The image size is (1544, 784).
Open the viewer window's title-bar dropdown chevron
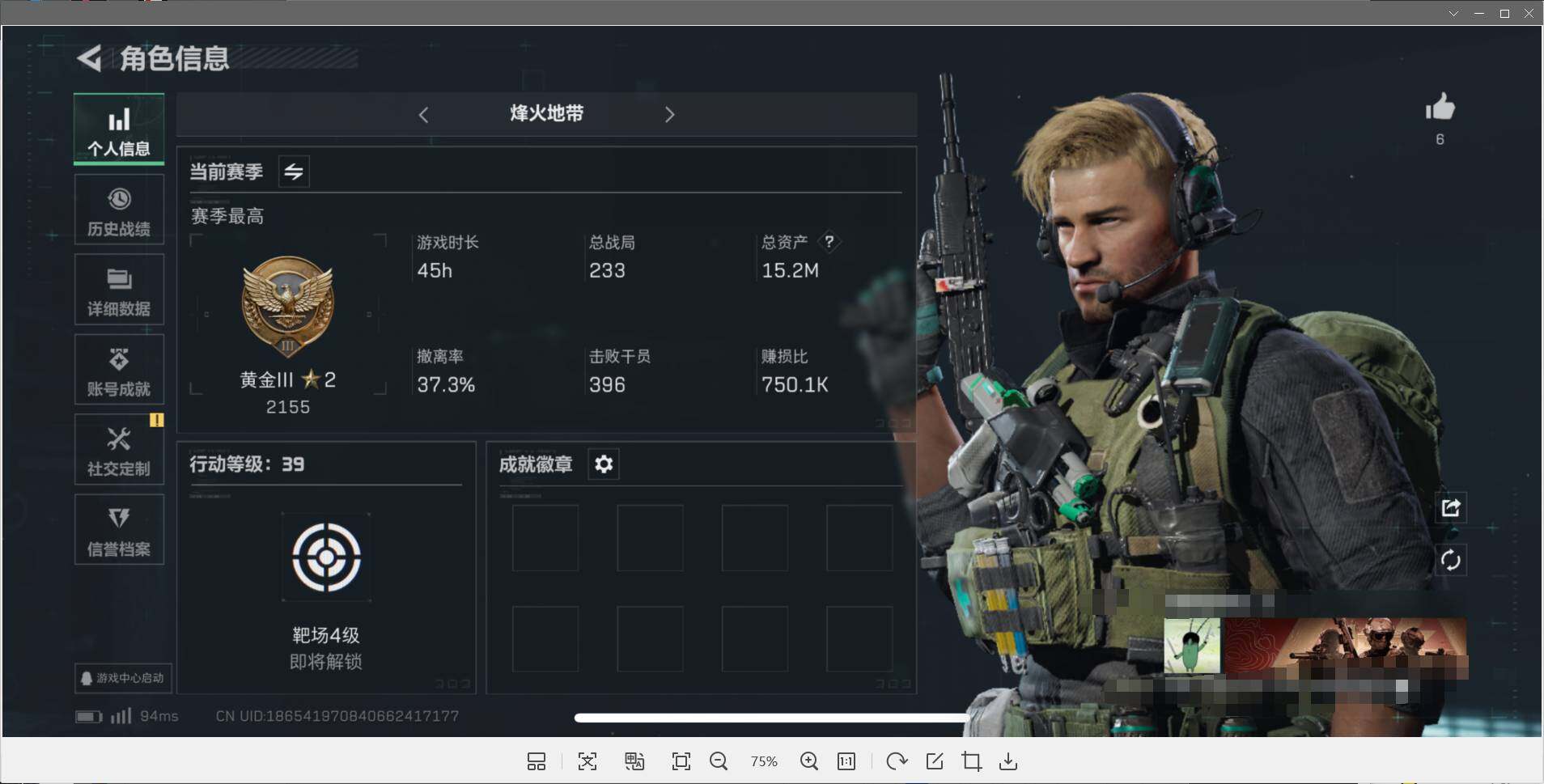coord(1454,14)
